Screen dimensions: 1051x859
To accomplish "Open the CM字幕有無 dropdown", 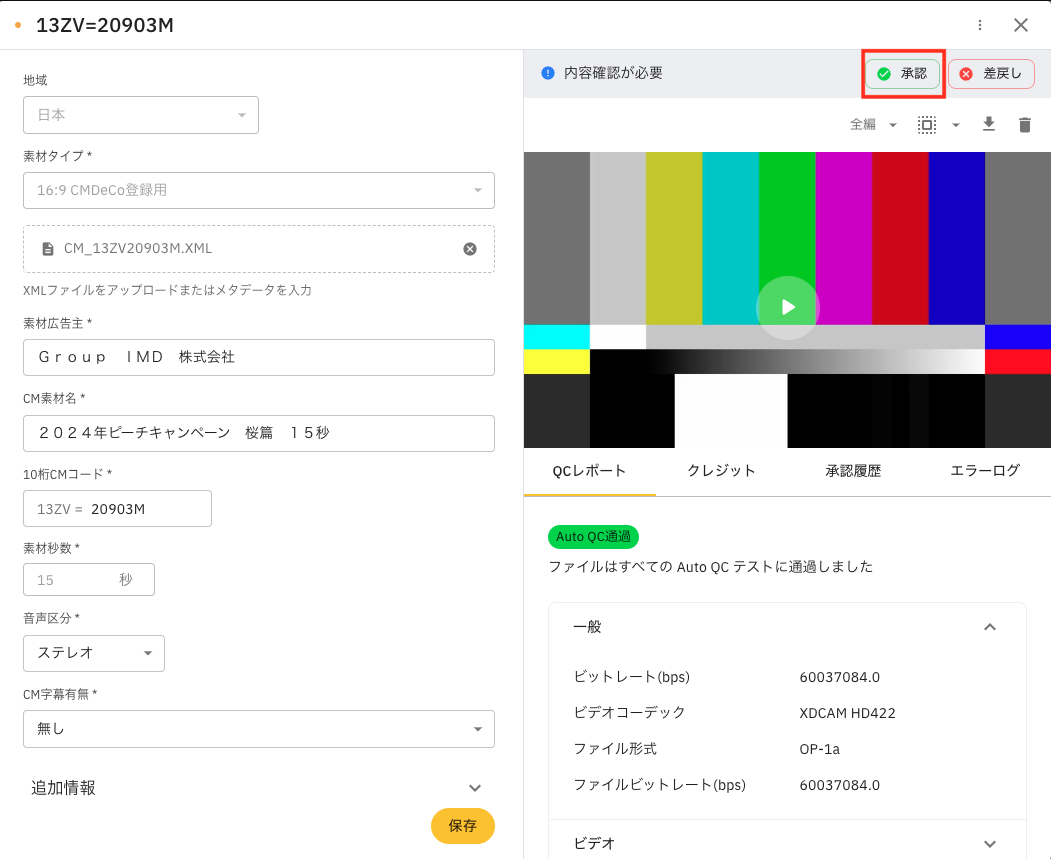I will (258, 729).
